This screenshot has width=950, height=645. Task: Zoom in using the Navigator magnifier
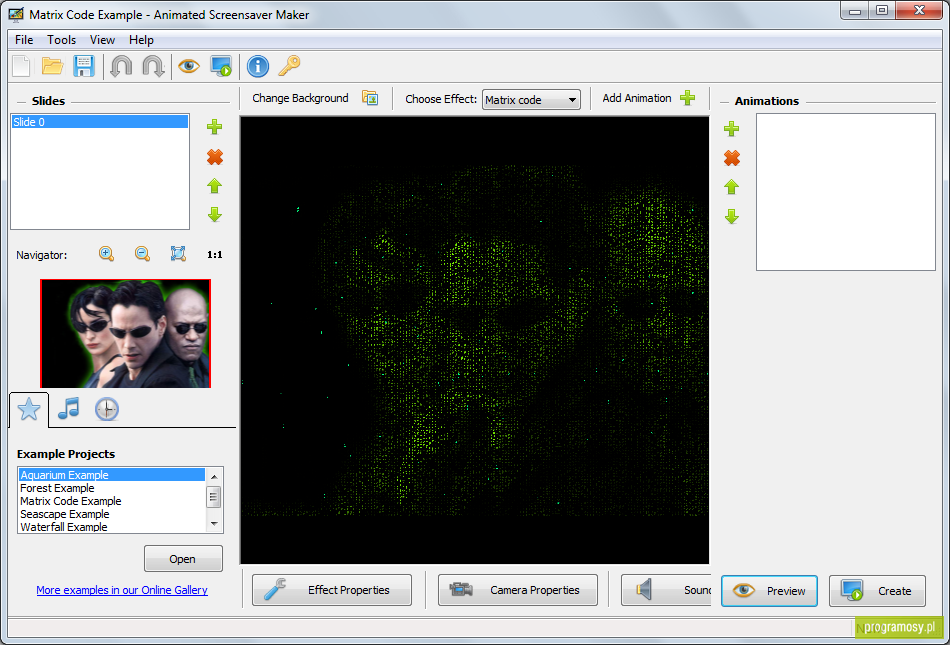107,254
